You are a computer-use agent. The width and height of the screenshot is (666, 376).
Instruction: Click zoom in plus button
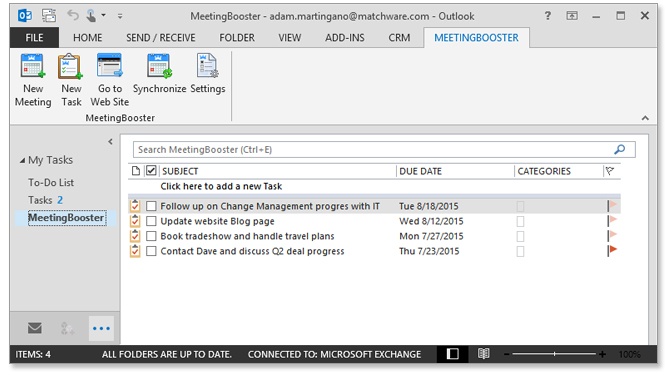tap(602, 354)
